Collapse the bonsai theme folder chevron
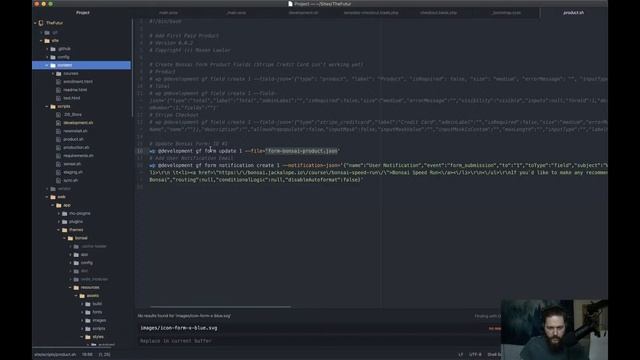This screenshot has width=640, height=360. pos(64,238)
